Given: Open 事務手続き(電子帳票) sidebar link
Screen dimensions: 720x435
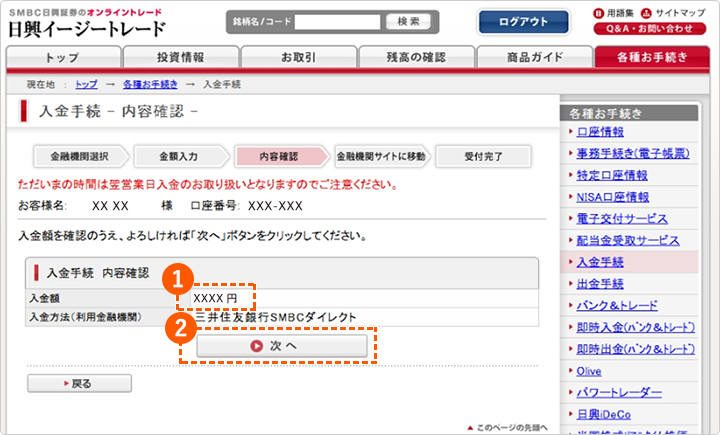Looking at the screenshot, I should pyautogui.click(x=633, y=153).
